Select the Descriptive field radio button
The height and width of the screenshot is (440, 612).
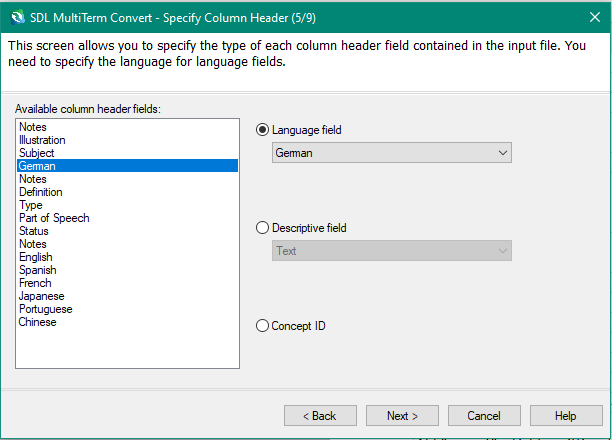tap(263, 228)
